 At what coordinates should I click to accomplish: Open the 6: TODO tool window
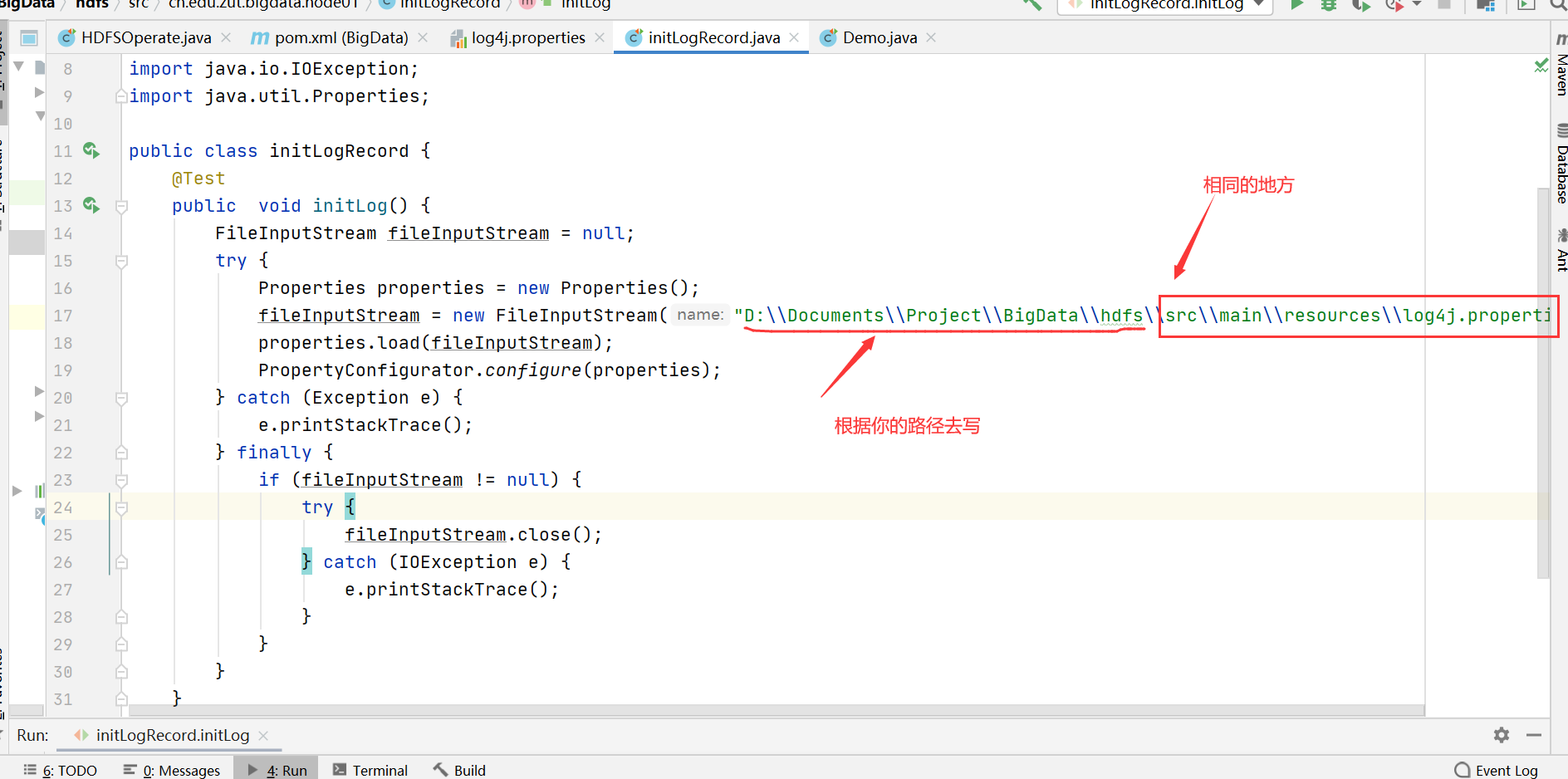coord(62,770)
